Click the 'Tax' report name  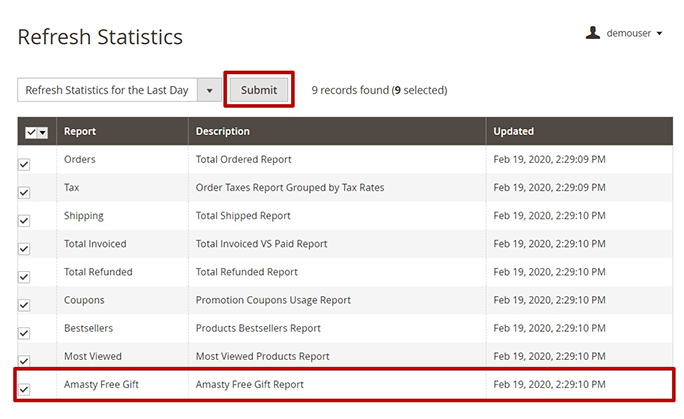click(72, 187)
